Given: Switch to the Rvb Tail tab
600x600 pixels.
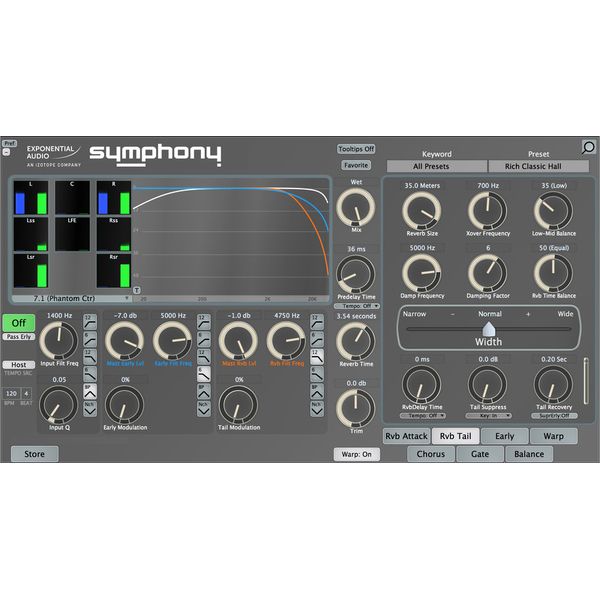Looking at the screenshot, I should [x=455, y=436].
